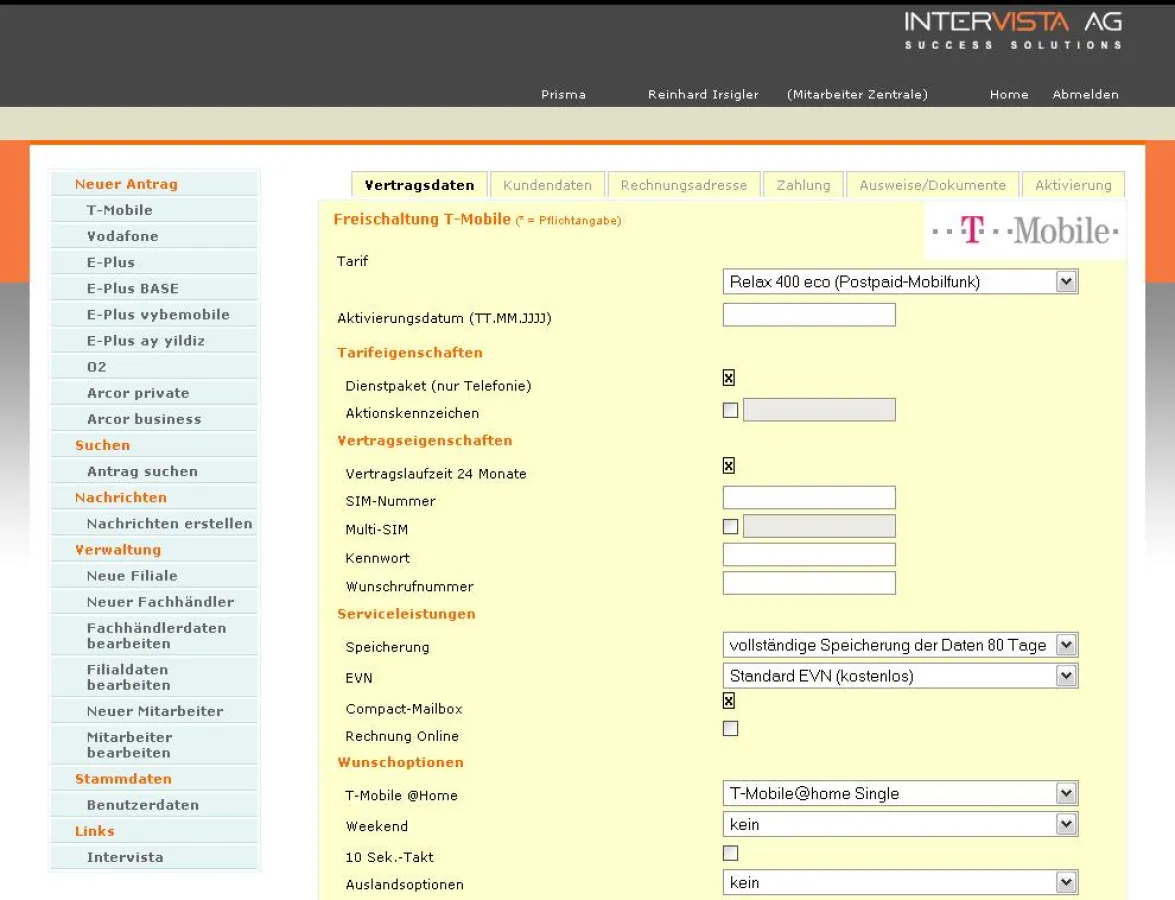The image size is (1175, 900).
Task: Tick the 10 Sek.-Takt checkbox
Action: (x=730, y=853)
